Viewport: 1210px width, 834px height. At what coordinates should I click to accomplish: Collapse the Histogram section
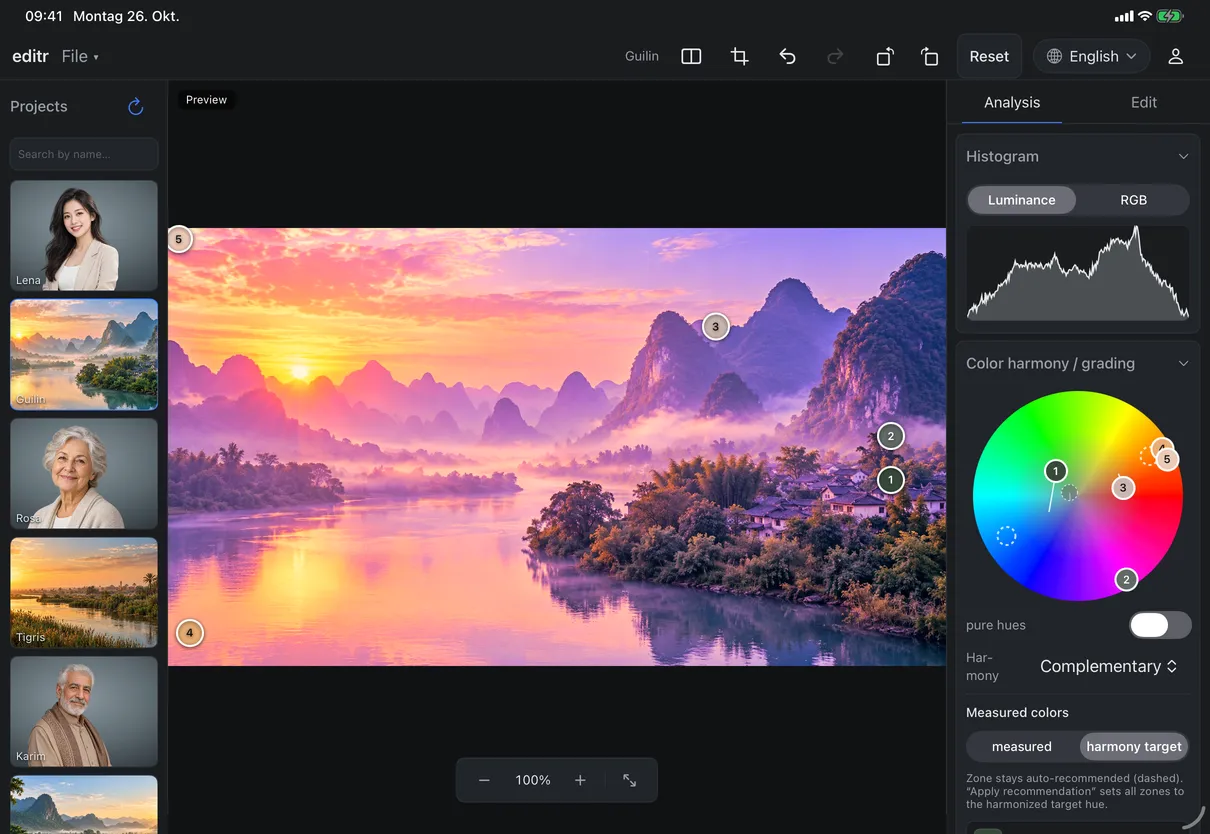pos(1183,157)
